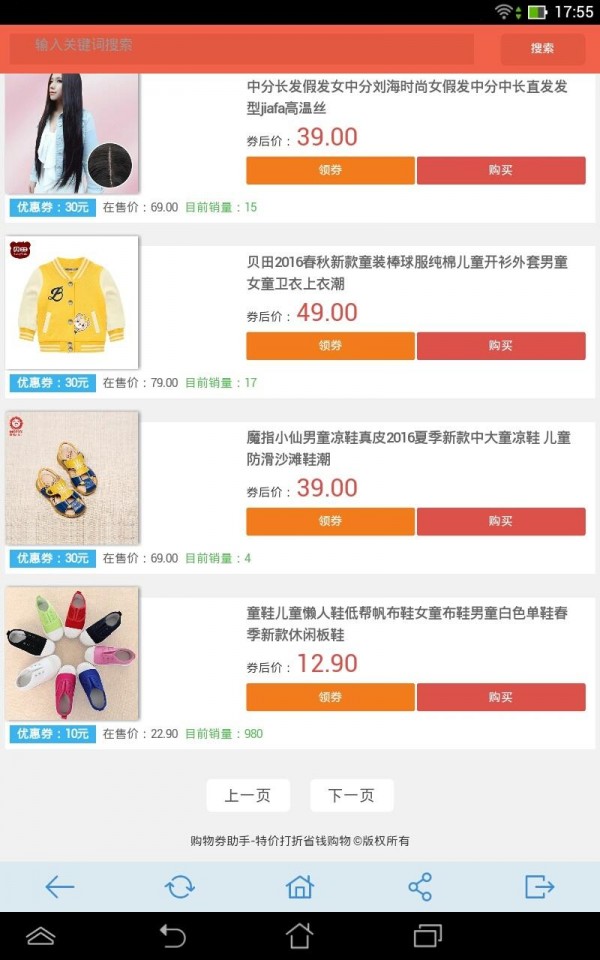Open the yellow jacket product title link
Screen dimensions: 600x960
pyautogui.click(x=407, y=273)
